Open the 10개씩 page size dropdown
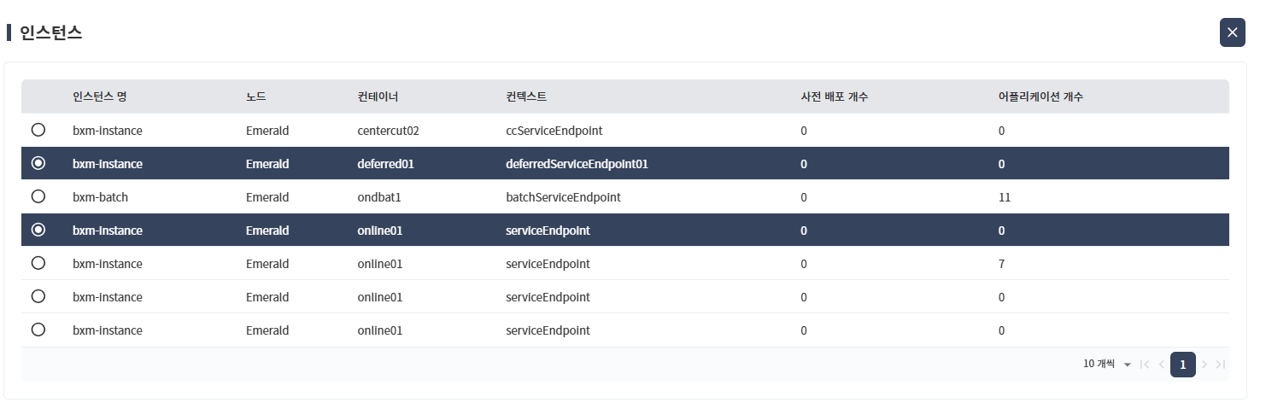Screen dimensions: 1266x403 tap(1107, 365)
